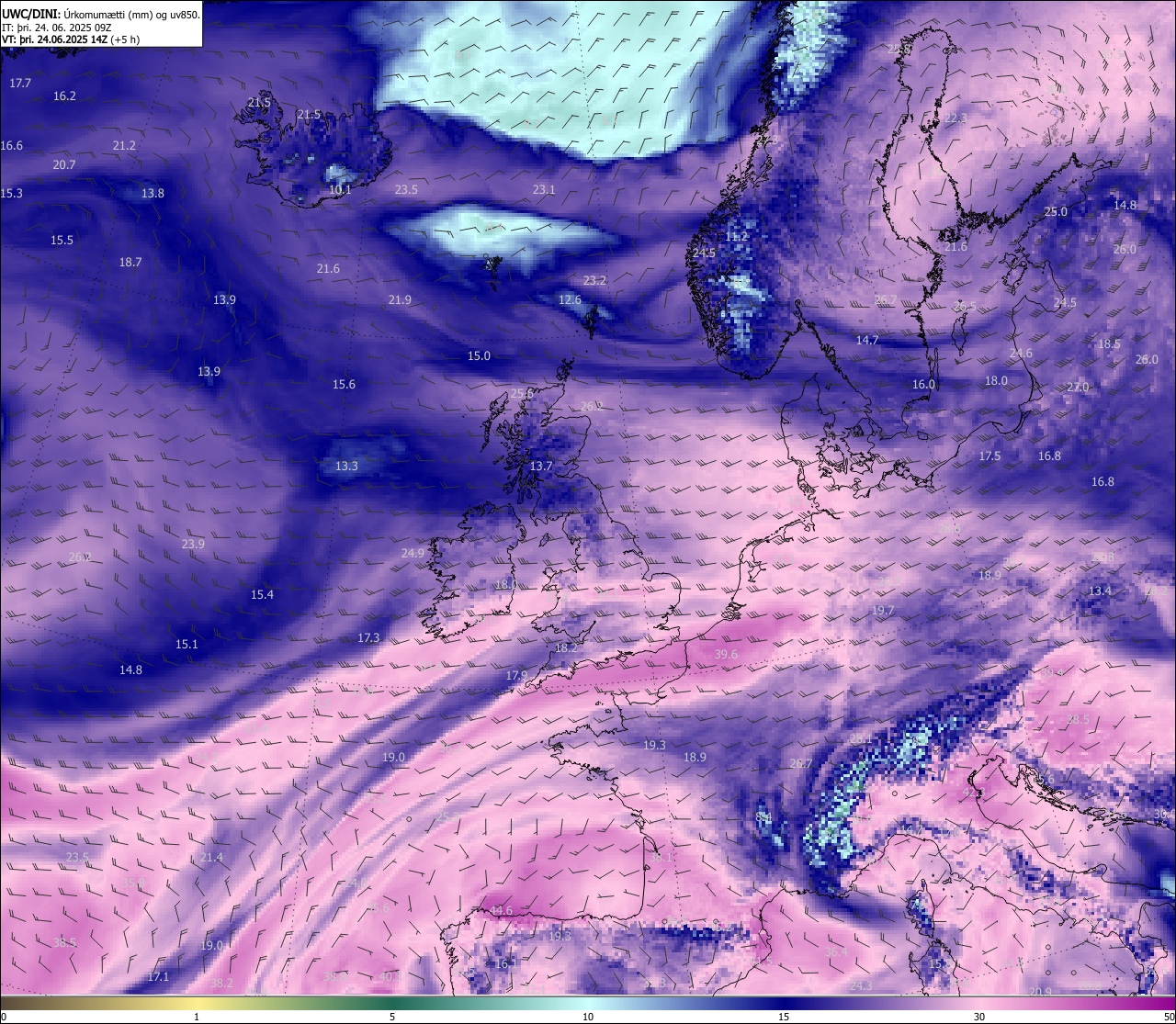Click the 20.7 map value
The width and height of the screenshot is (1176, 1024).
[x=64, y=165]
